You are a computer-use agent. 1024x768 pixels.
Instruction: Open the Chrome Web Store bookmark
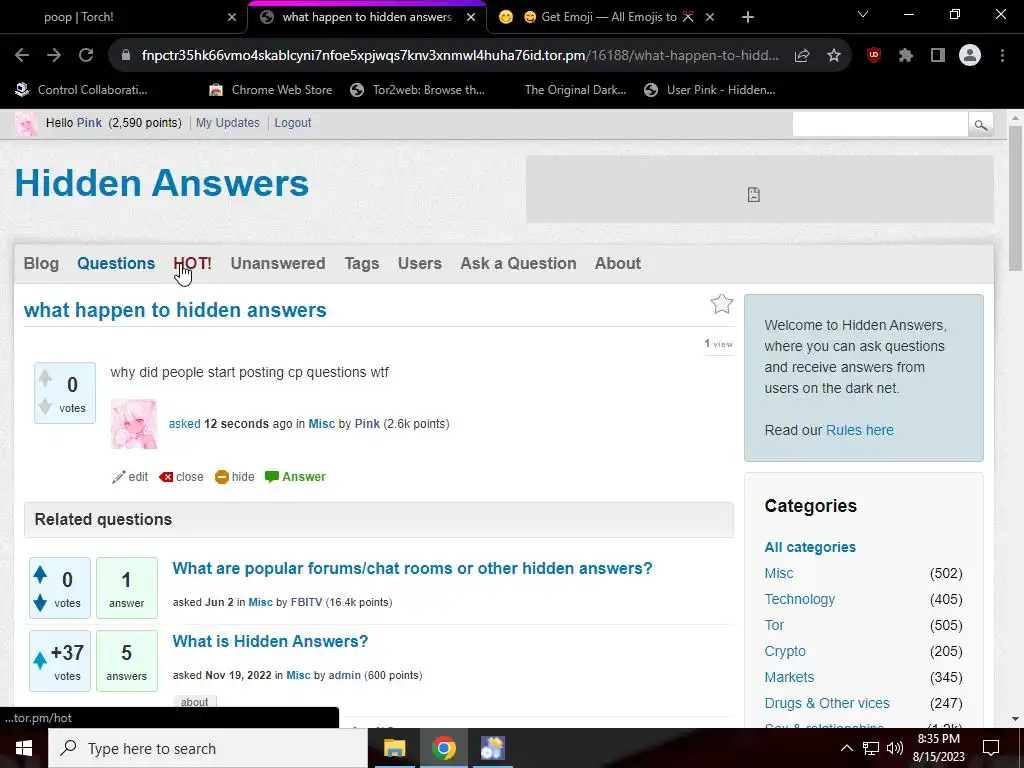(270, 90)
